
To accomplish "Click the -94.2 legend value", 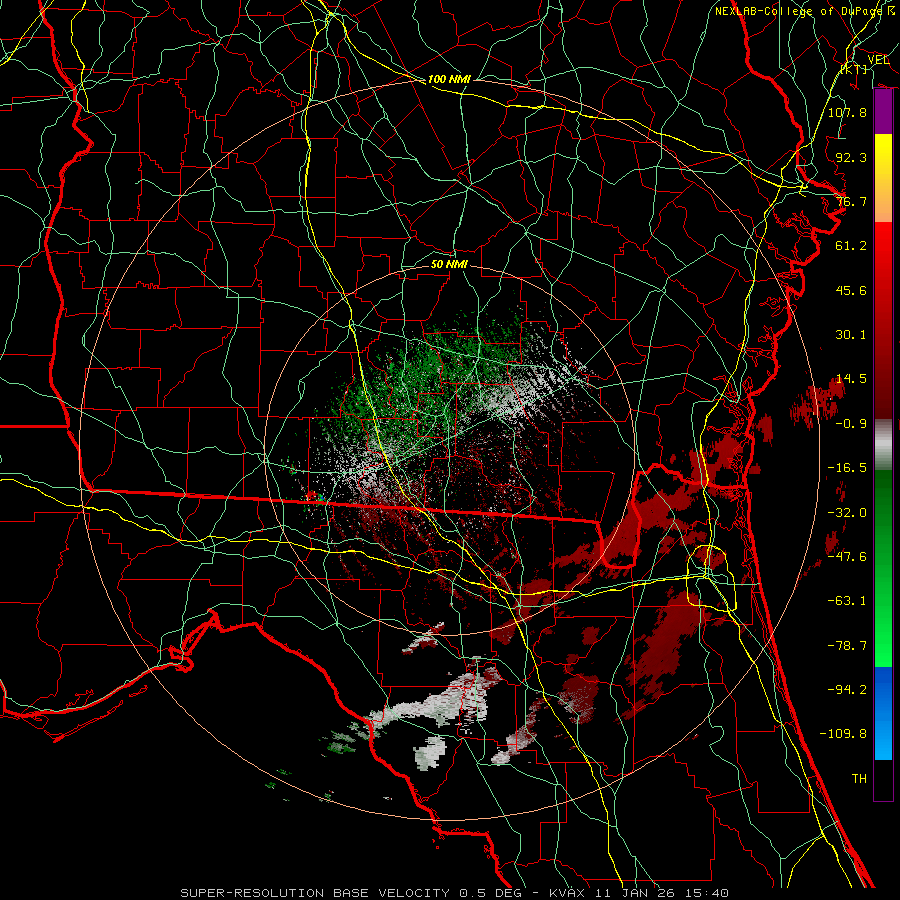I will pyautogui.click(x=847, y=689).
